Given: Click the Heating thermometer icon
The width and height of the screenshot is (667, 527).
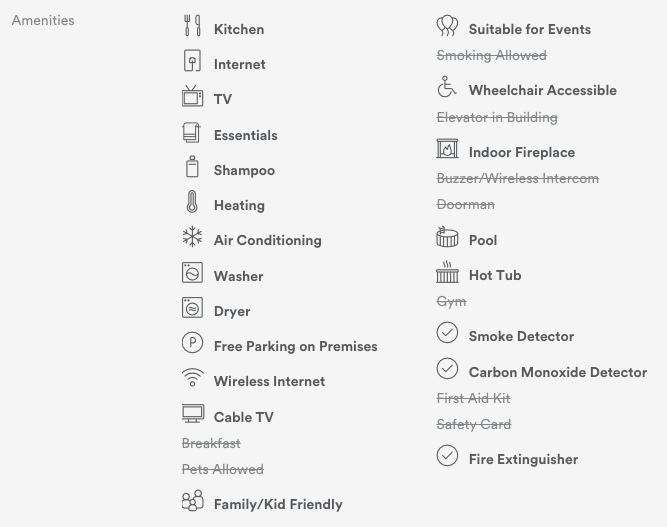Looking at the screenshot, I should (192, 203).
